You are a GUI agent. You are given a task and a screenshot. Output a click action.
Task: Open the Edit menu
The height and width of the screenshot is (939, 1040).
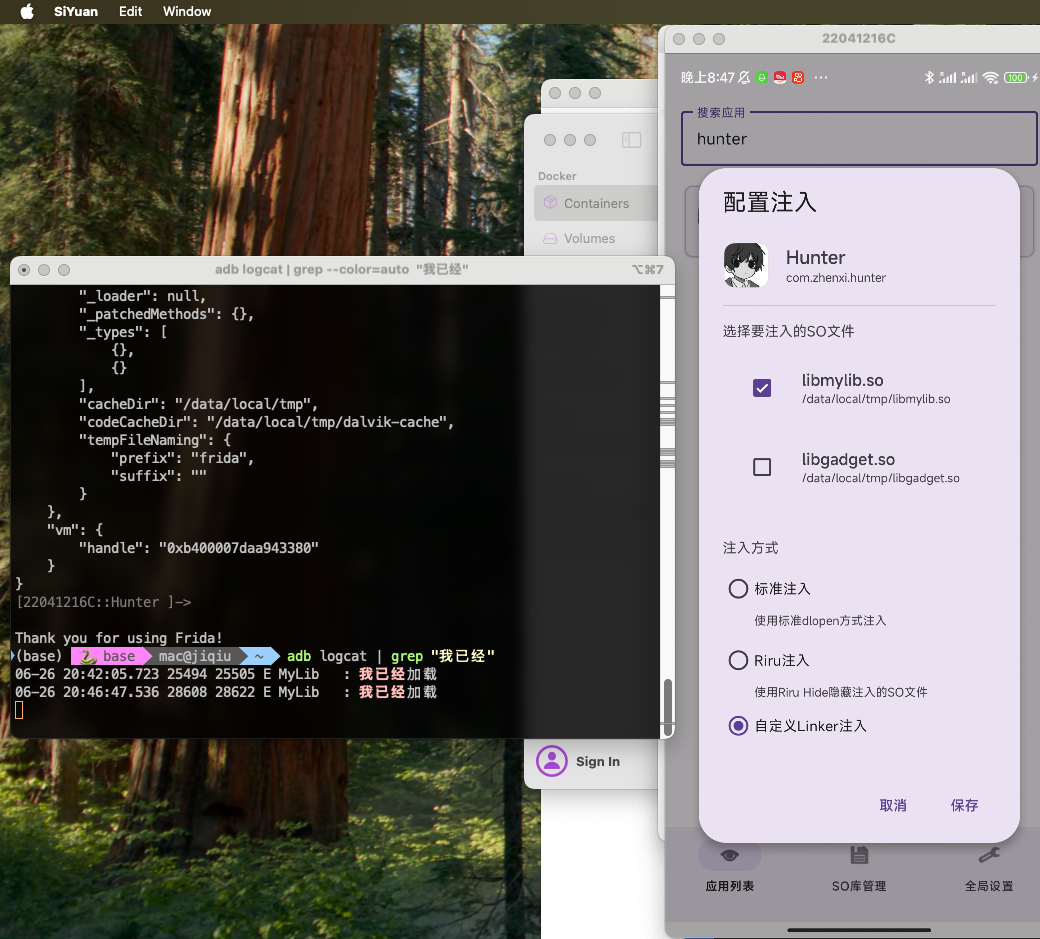pos(130,11)
